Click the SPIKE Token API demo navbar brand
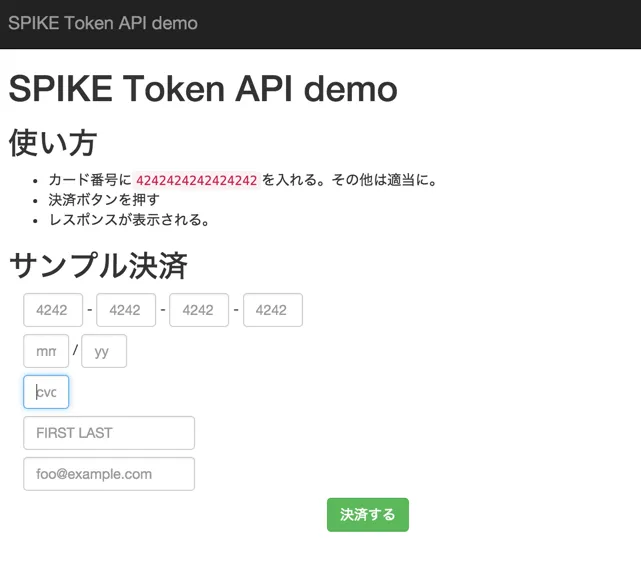Image resolution: width=641 pixels, height=564 pixels. [103, 23]
